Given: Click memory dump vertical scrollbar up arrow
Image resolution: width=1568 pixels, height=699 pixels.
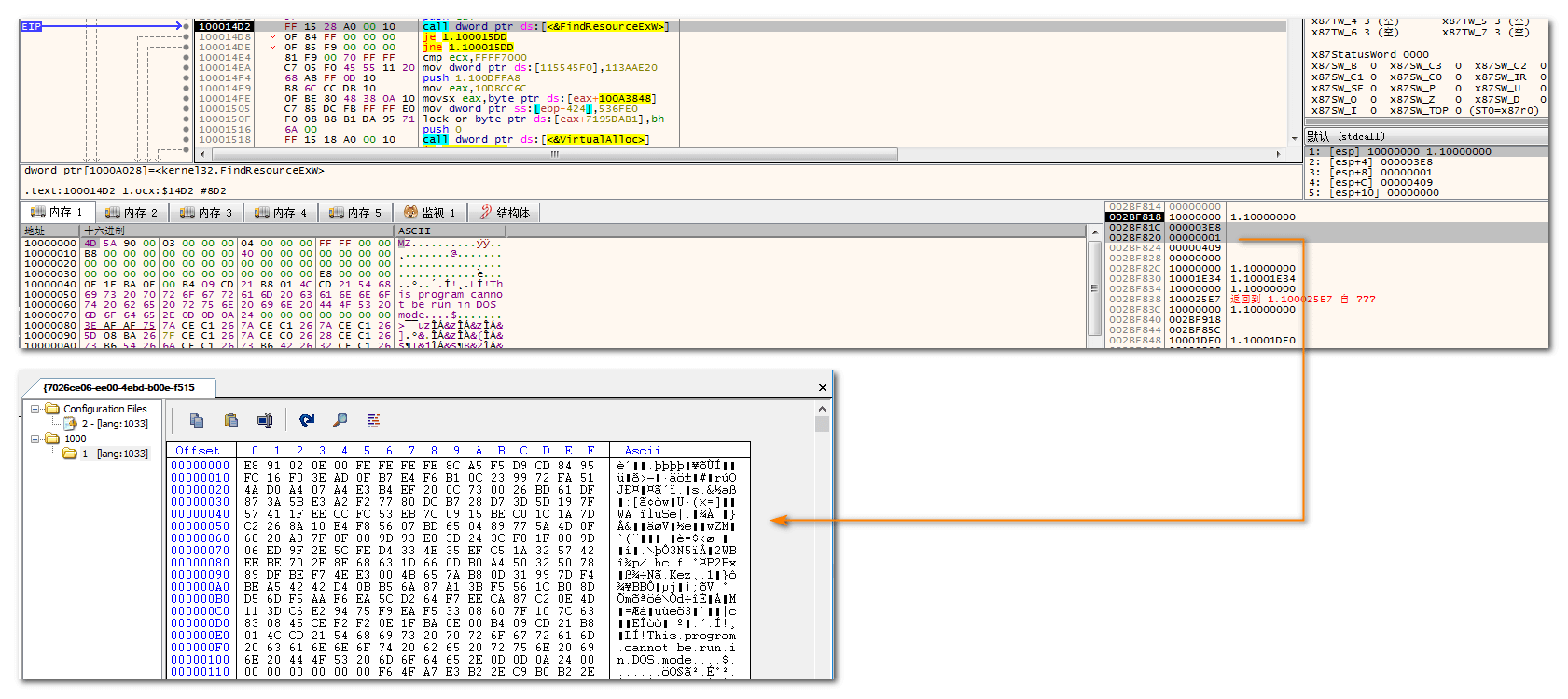Looking at the screenshot, I should click(x=1095, y=231).
